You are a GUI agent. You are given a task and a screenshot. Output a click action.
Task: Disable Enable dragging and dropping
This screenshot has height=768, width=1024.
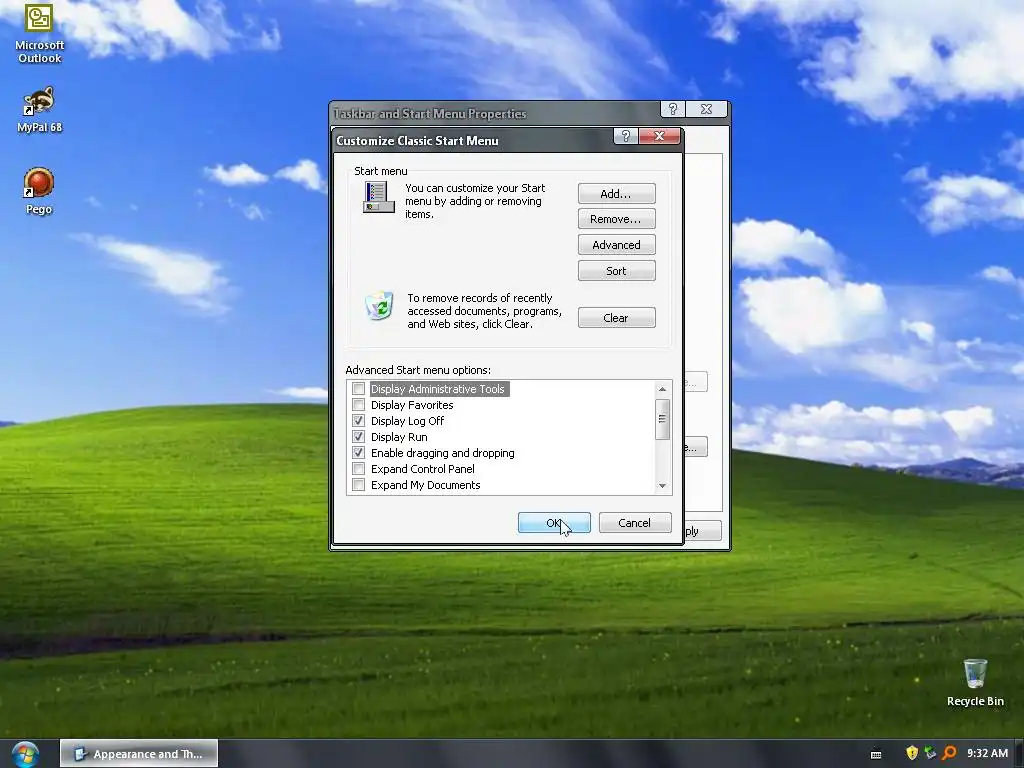tap(359, 453)
